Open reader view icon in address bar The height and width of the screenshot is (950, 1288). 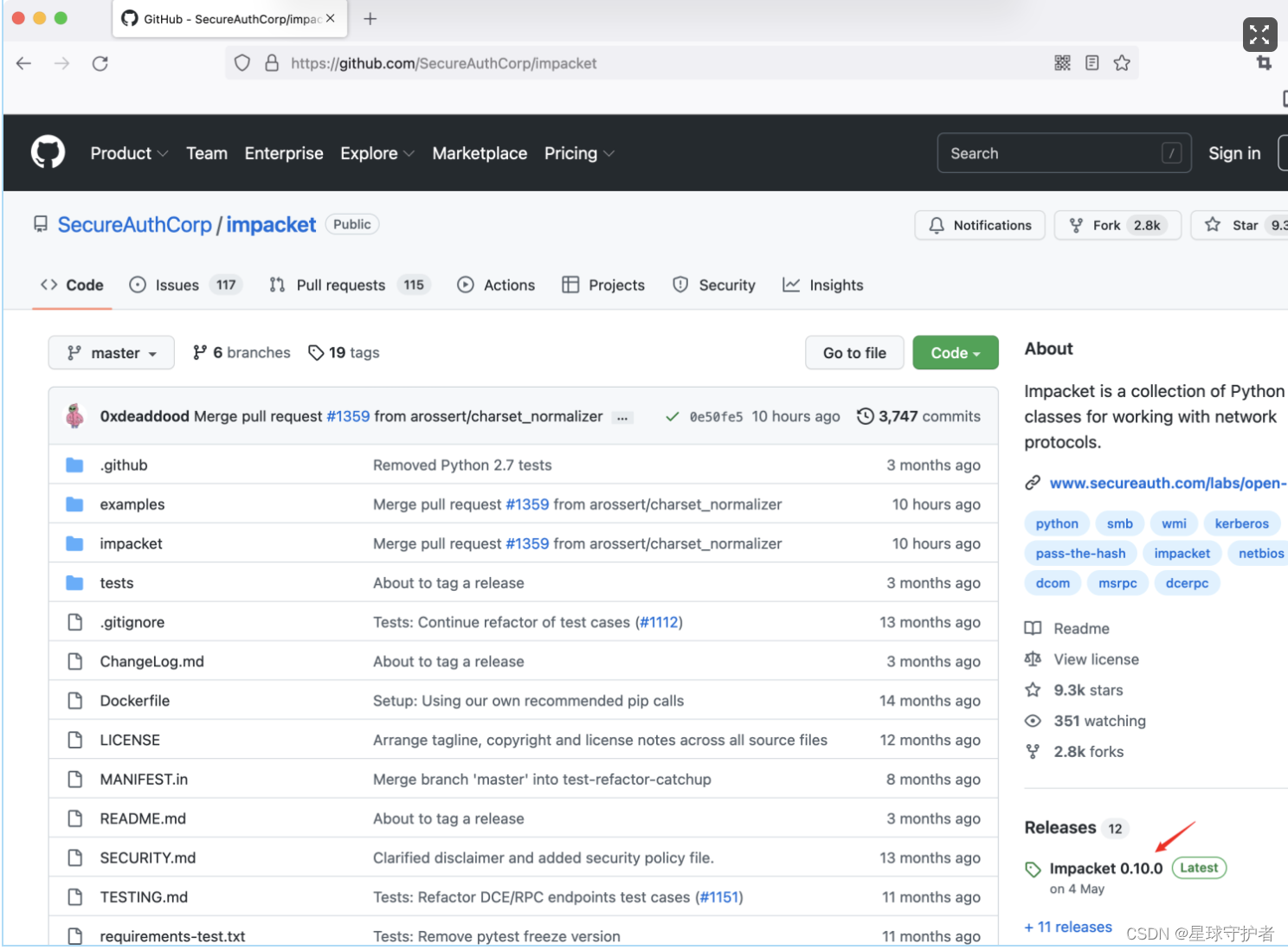coord(1092,62)
